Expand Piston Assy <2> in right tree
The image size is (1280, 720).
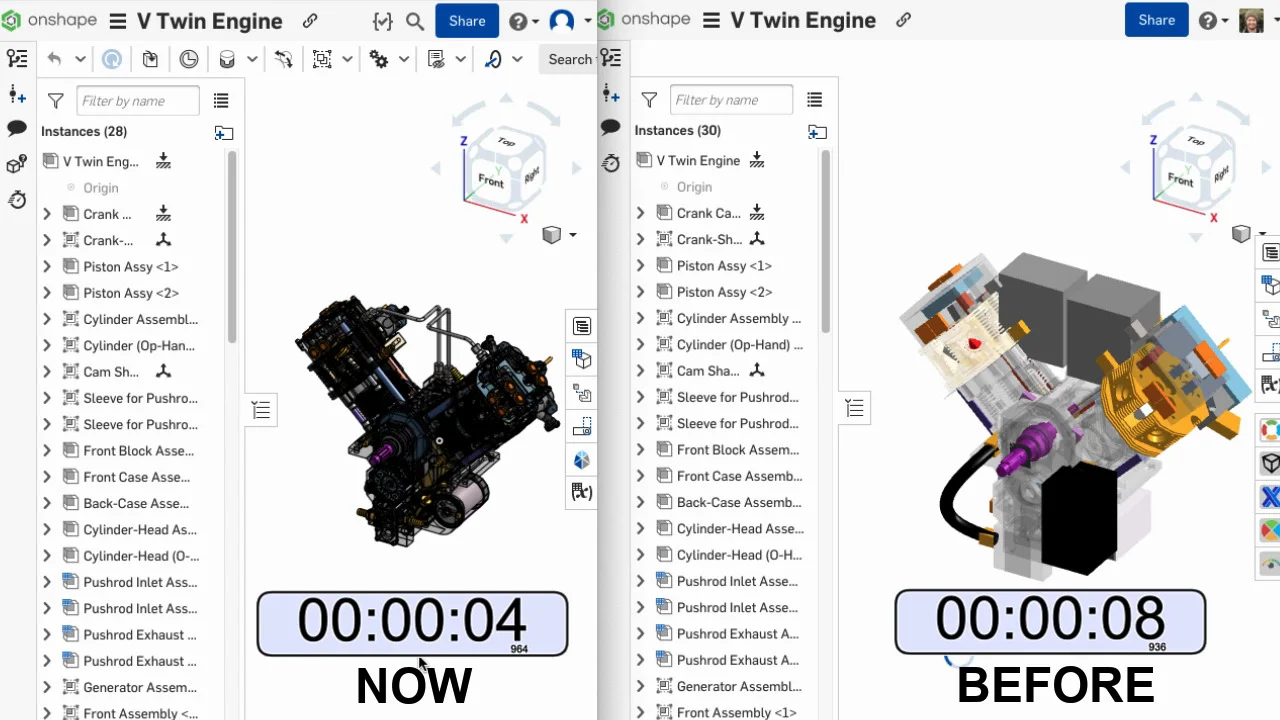(640, 292)
